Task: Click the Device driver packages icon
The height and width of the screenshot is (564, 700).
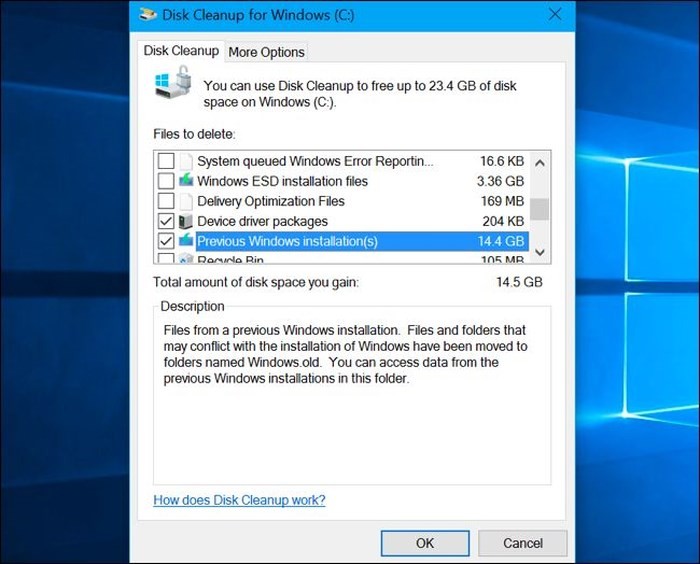Action: point(186,221)
